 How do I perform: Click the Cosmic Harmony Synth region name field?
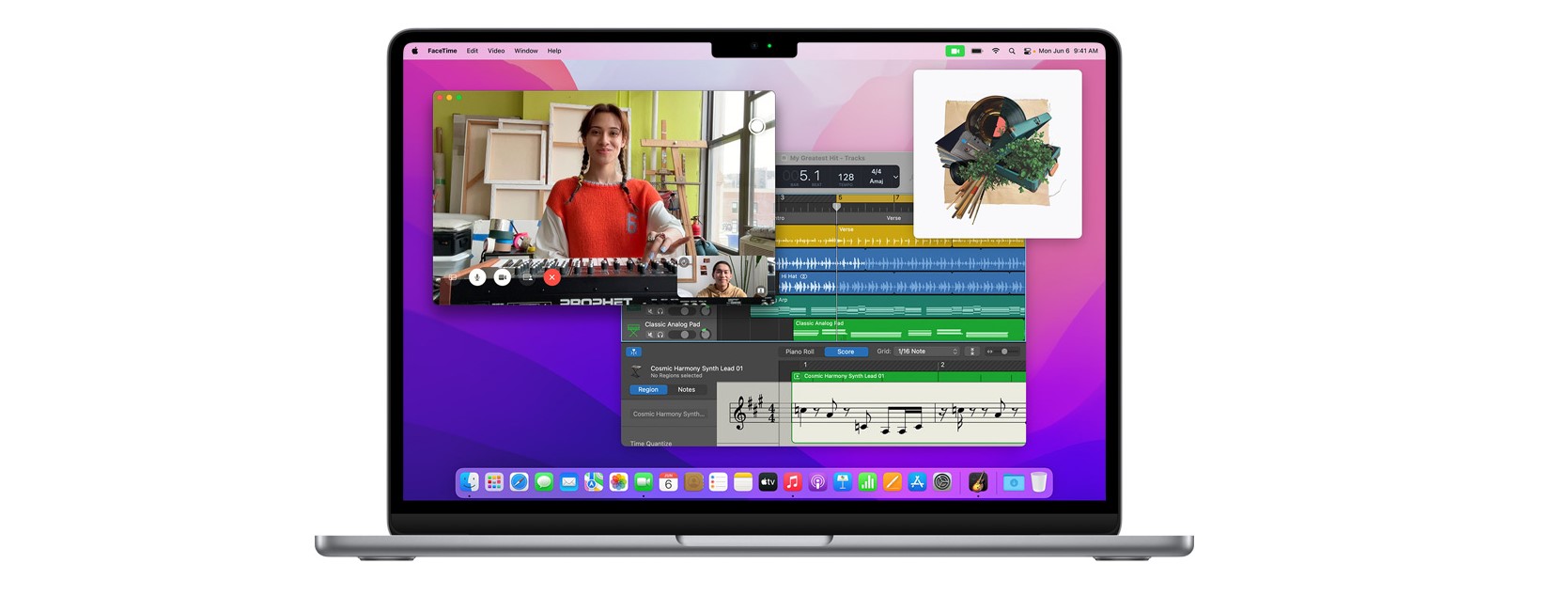pyautogui.click(x=670, y=414)
